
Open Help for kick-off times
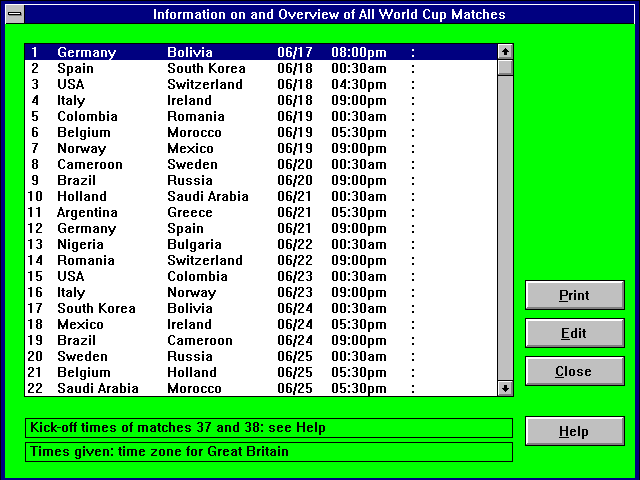click(x=575, y=431)
